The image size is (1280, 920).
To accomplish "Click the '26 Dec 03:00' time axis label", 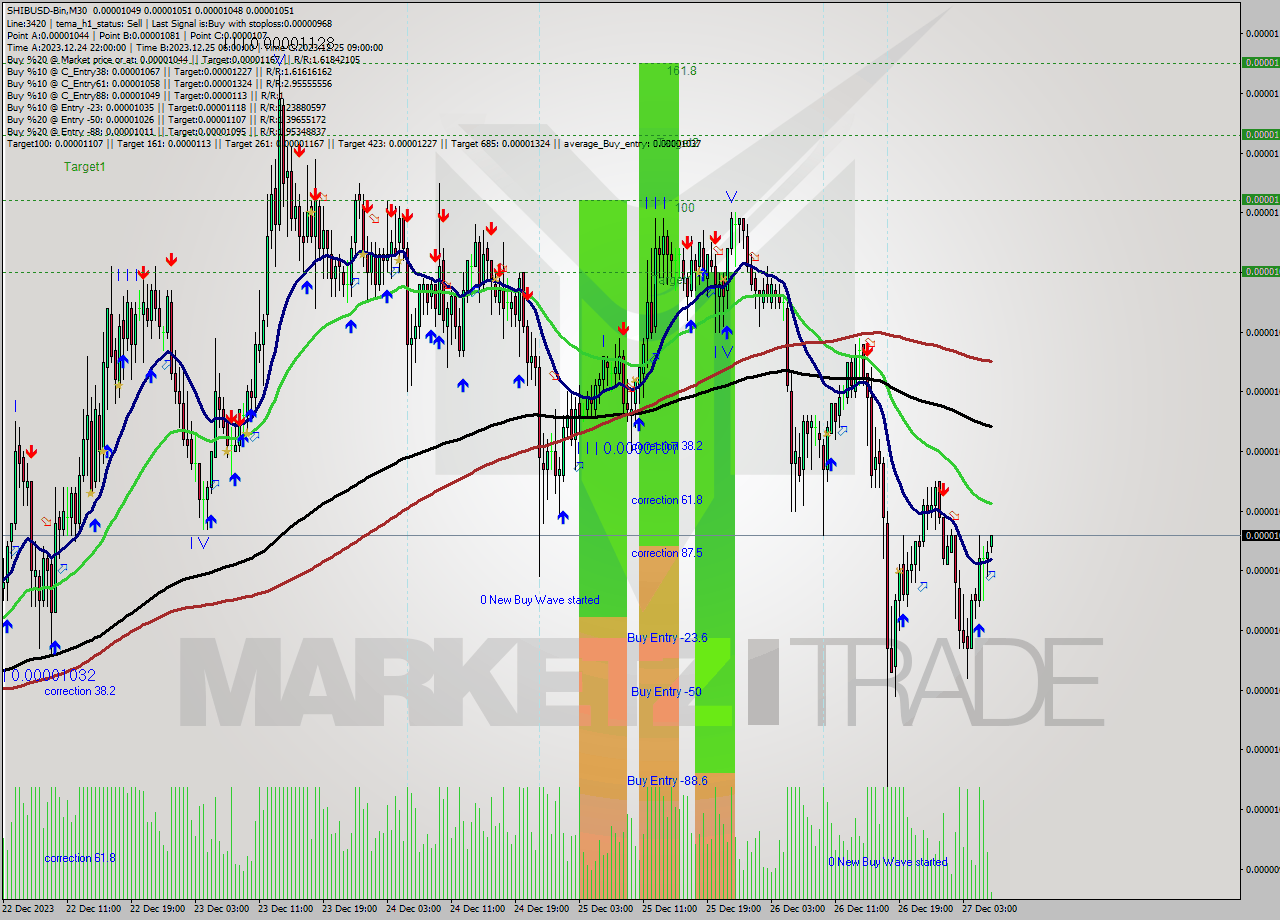I will (x=798, y=909).
